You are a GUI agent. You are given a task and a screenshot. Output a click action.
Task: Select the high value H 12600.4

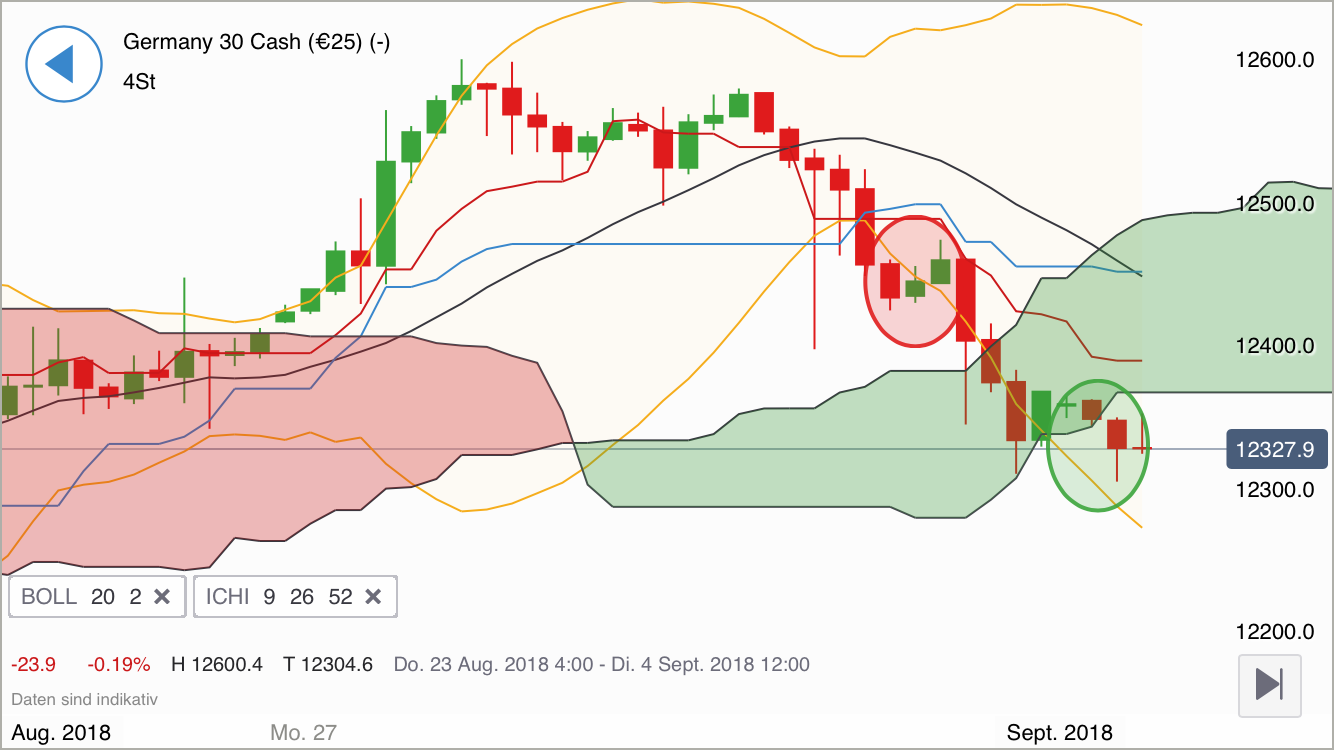click(x=216, y=664)
